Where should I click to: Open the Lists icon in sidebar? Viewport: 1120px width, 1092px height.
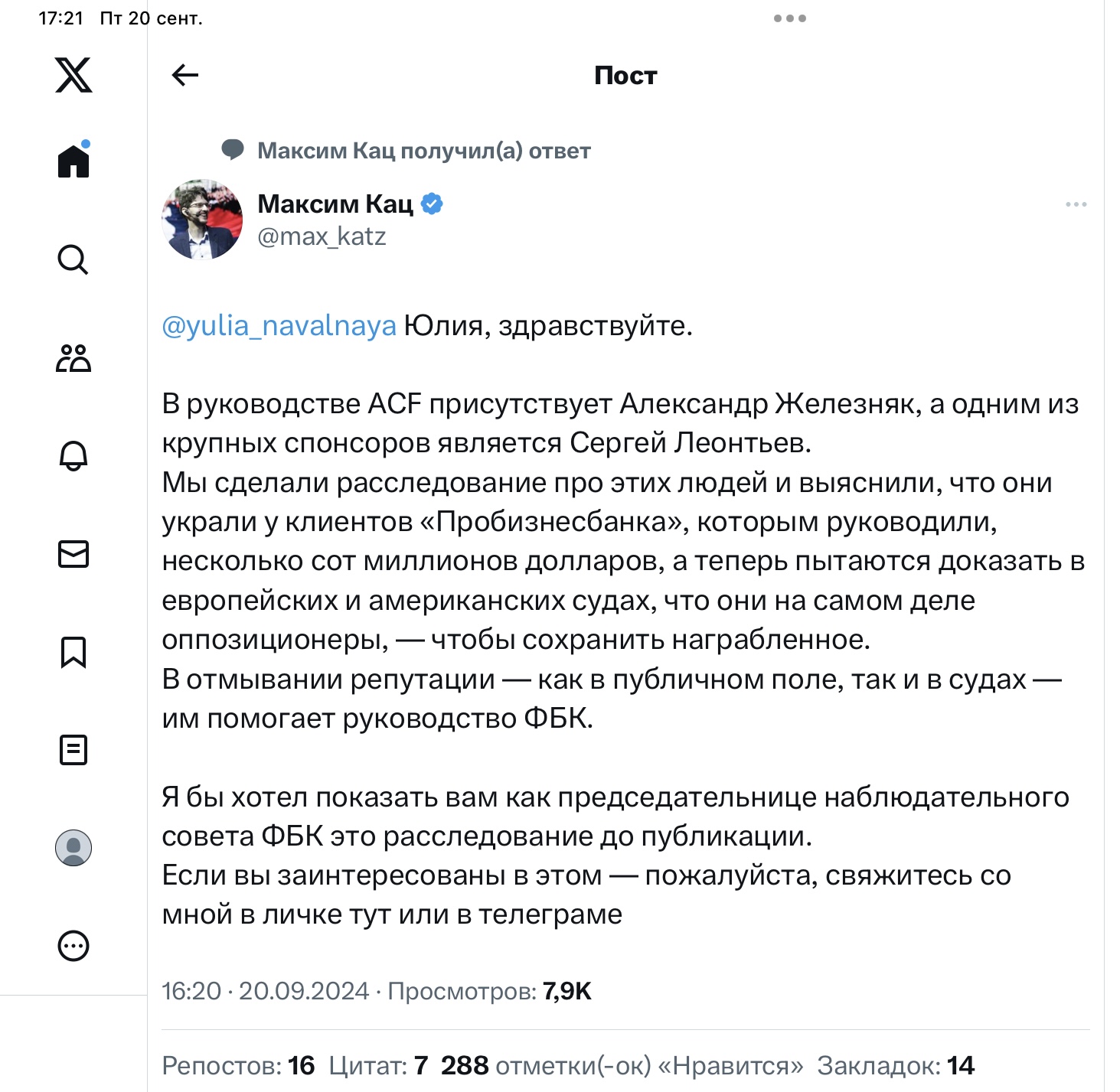point(73,750)
